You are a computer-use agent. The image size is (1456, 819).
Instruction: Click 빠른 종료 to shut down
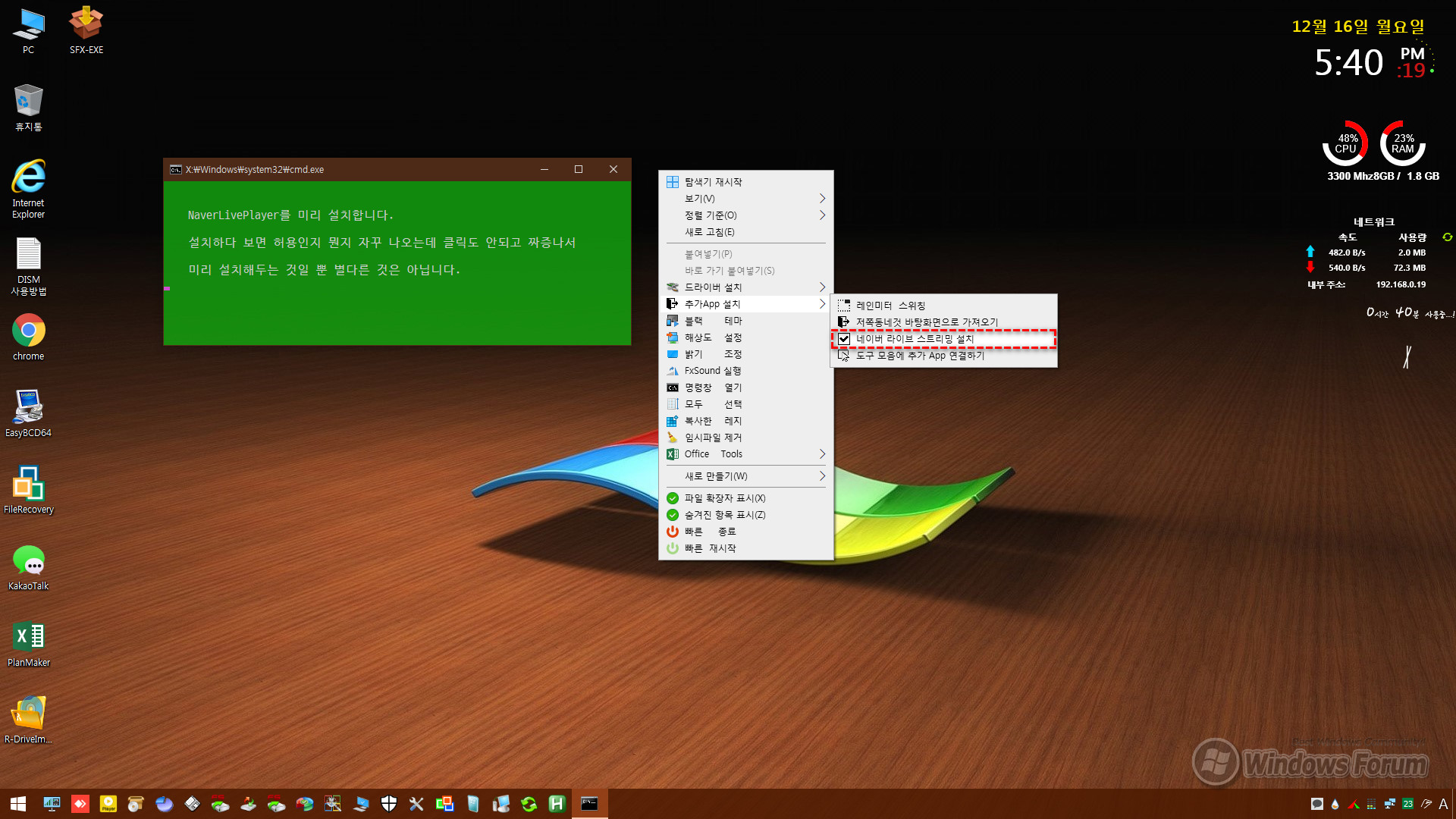(x=746, y=532)
